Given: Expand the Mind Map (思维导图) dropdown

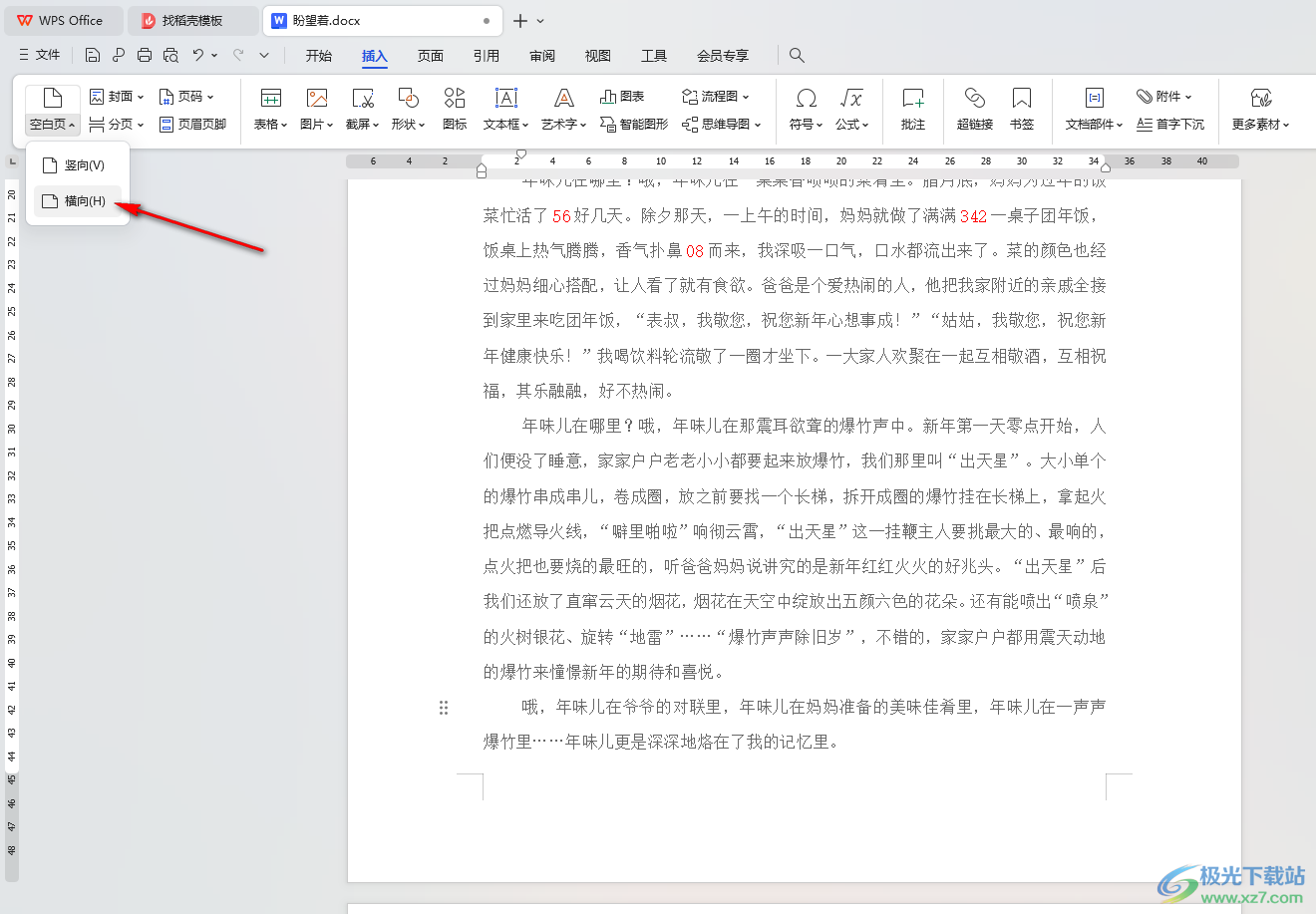Looking at the screenshot, I should click(722, 125).
